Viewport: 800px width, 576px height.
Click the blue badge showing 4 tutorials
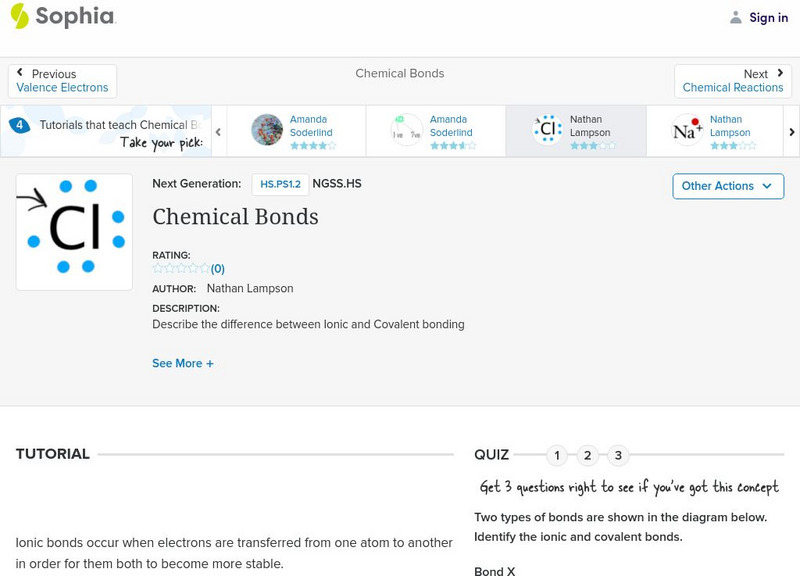point(19,125)
